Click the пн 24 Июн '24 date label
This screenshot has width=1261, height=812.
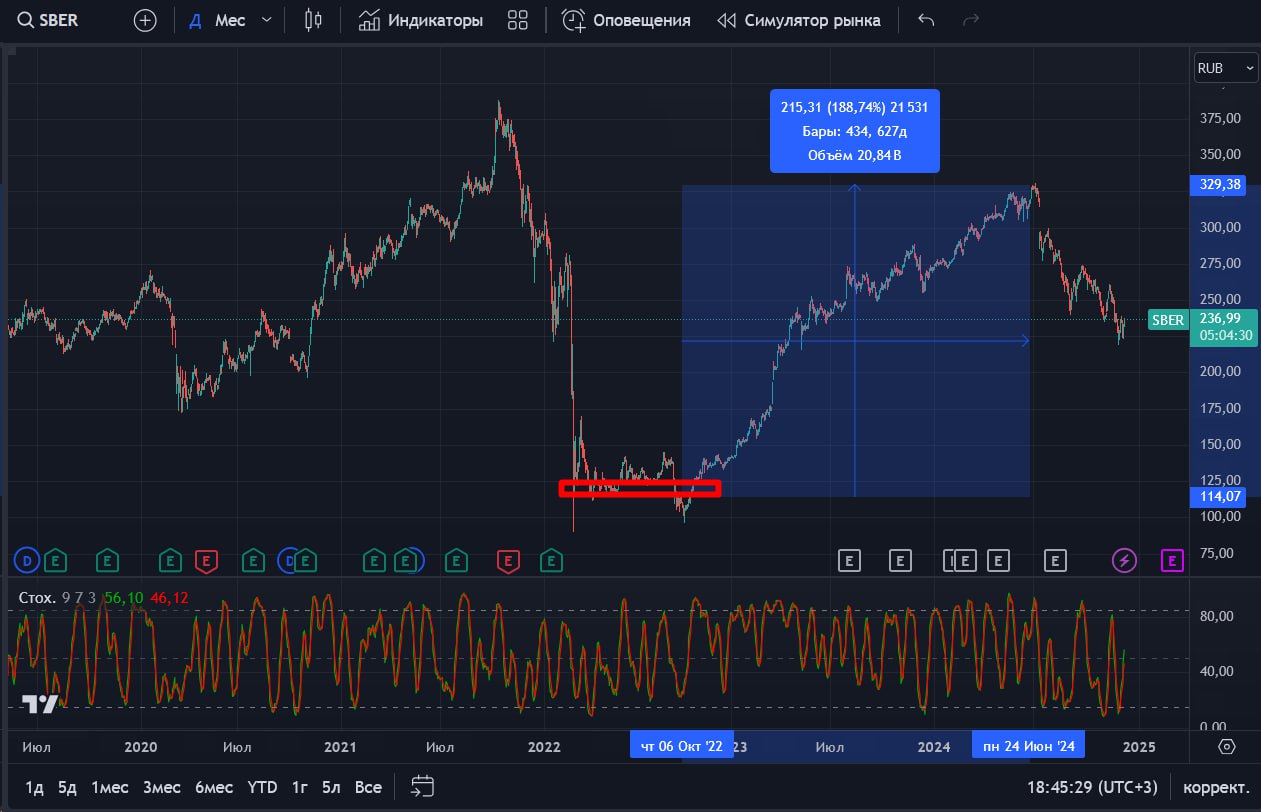[1028, 746]
